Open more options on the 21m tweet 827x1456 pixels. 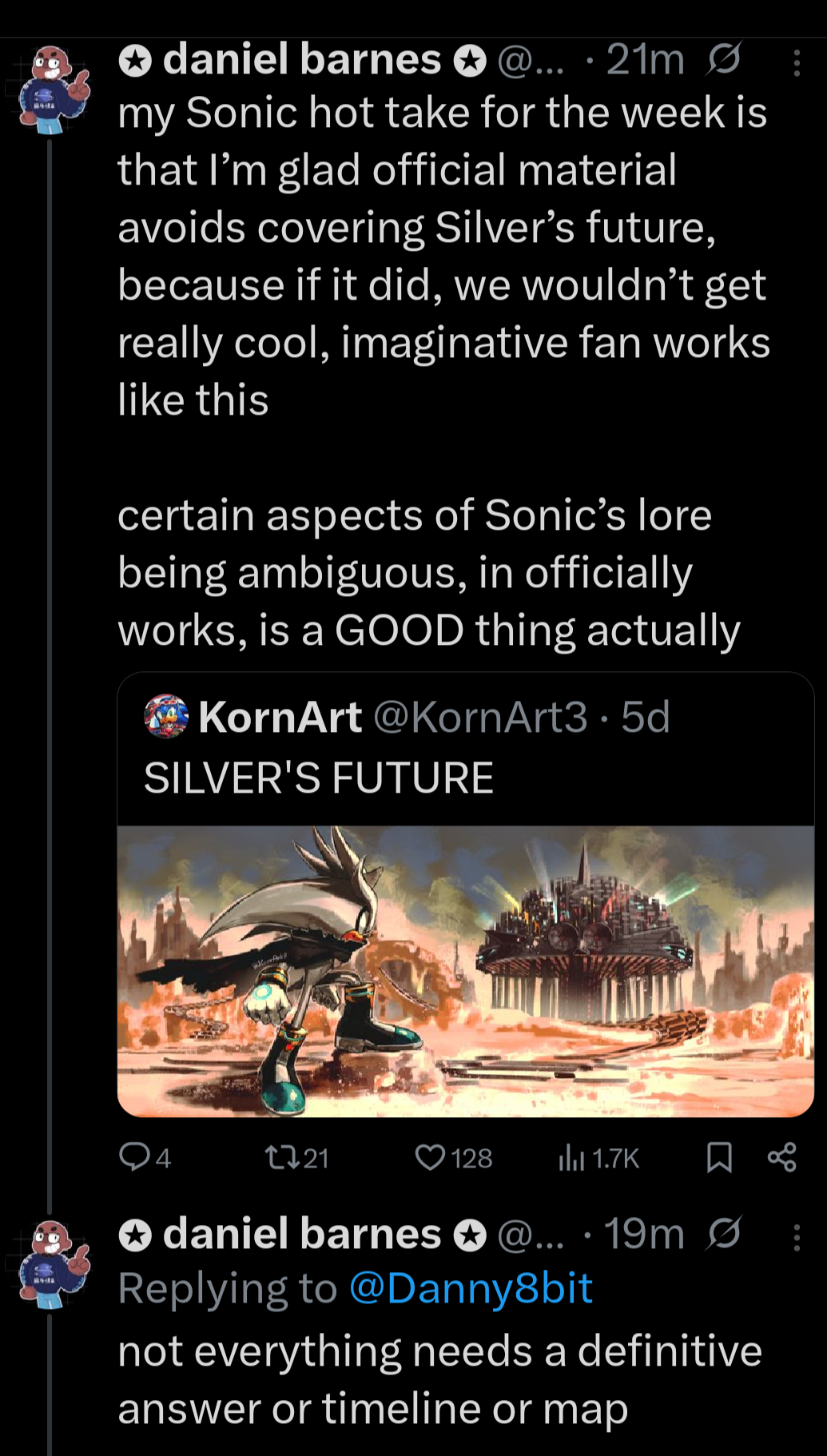tap(796, 63)
